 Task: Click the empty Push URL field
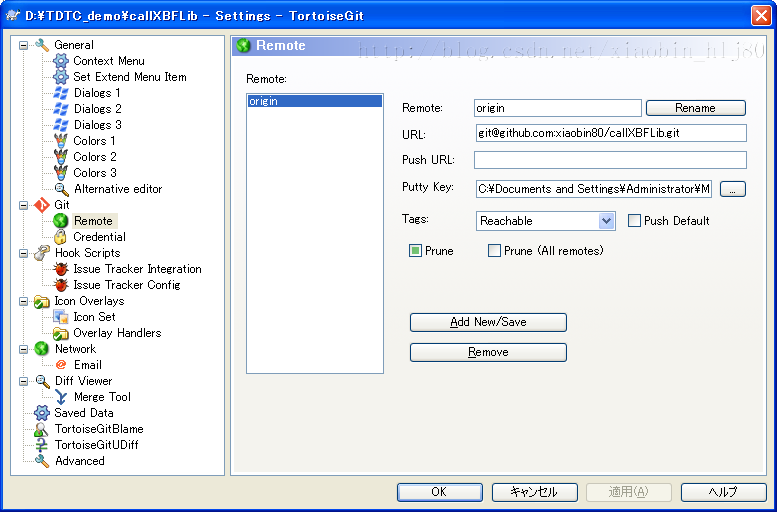(x=610, y=160)
